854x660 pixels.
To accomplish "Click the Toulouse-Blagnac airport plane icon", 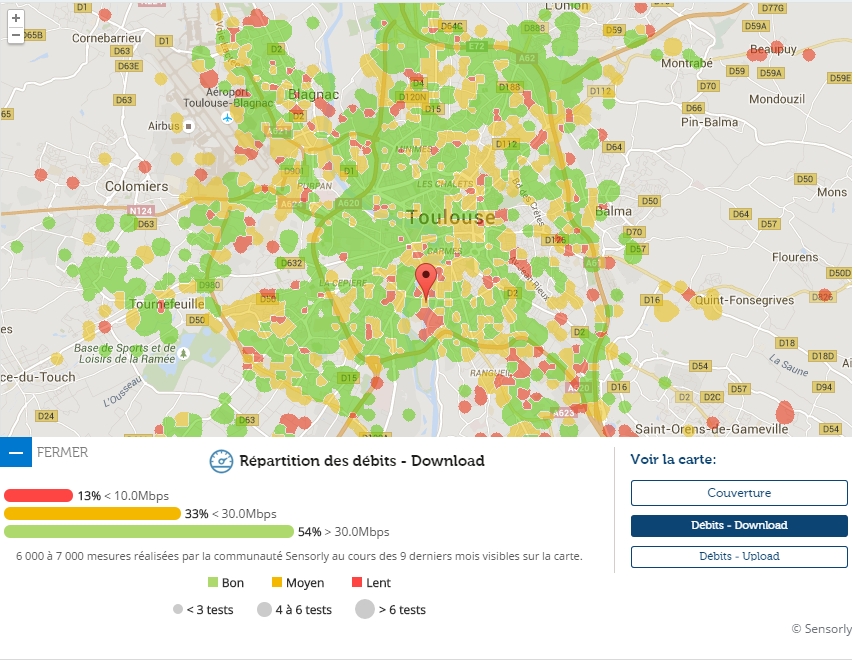I will [x=228, y=117].
